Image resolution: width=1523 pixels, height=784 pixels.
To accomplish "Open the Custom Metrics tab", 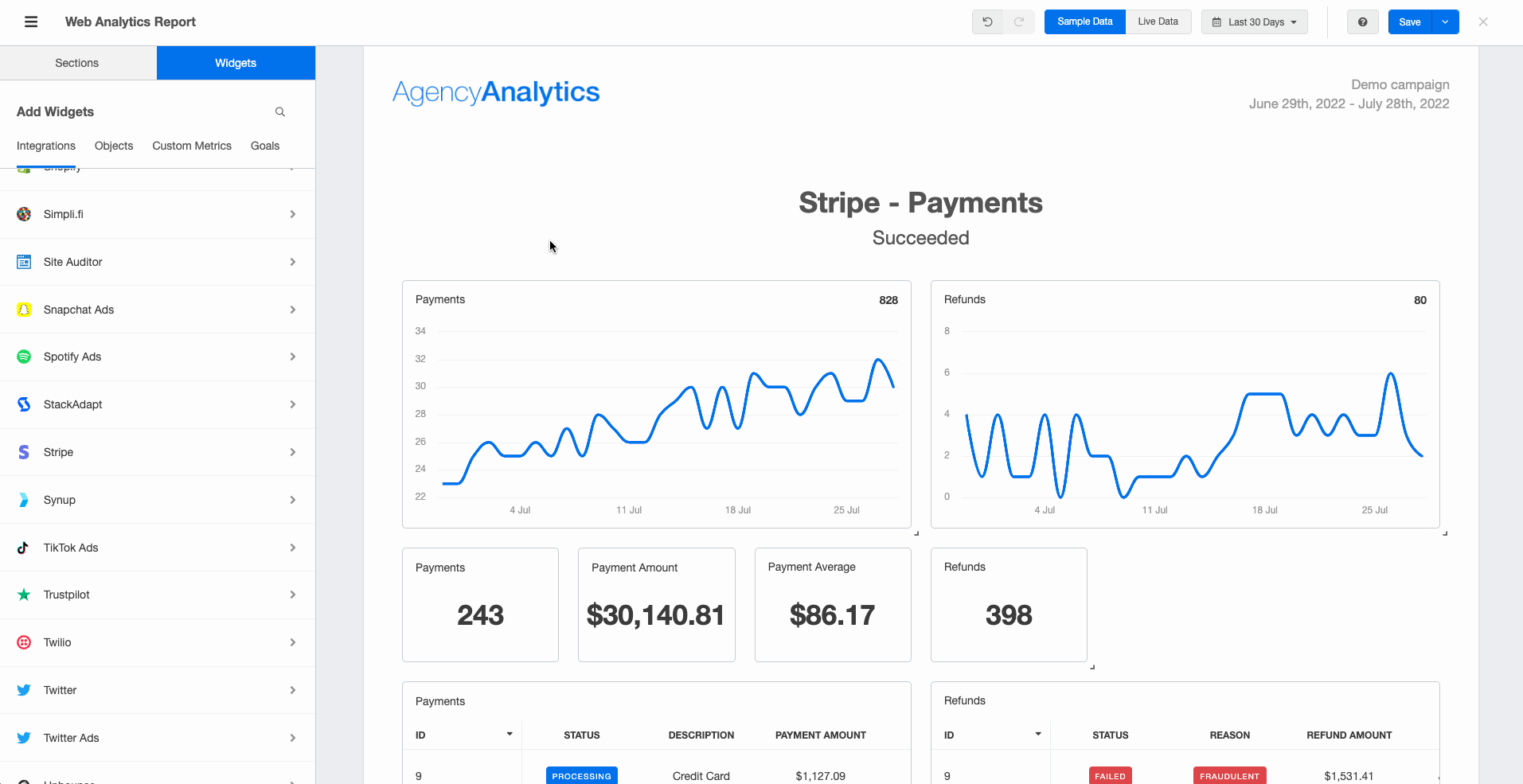I will coord(191,146).
